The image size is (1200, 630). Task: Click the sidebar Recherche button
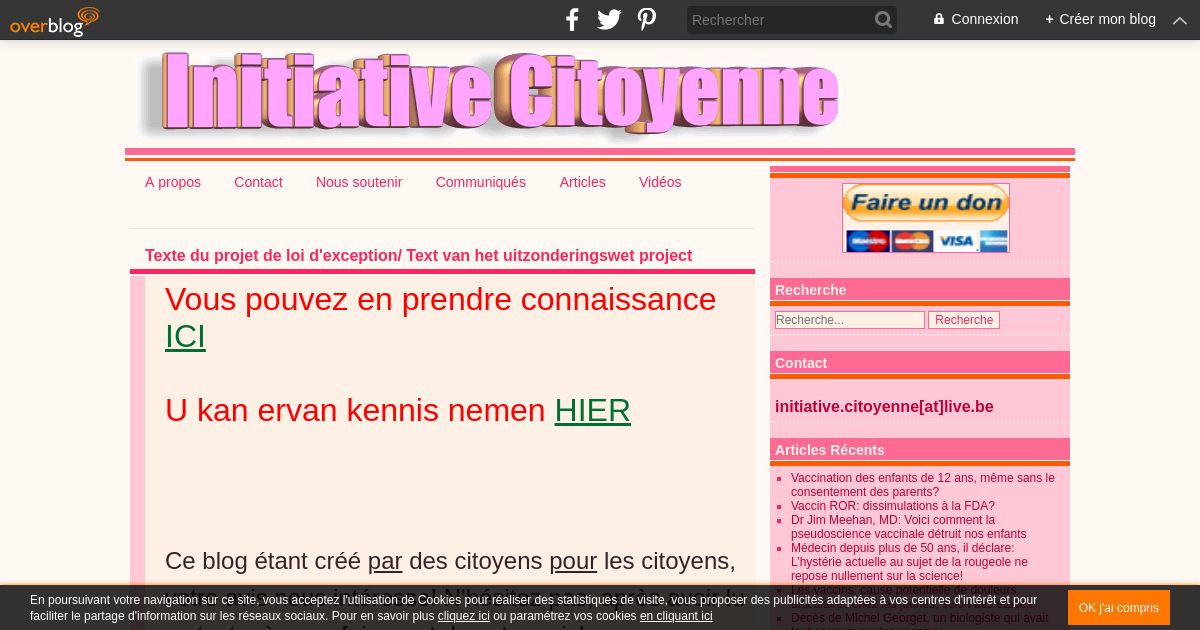click(964, 320)
